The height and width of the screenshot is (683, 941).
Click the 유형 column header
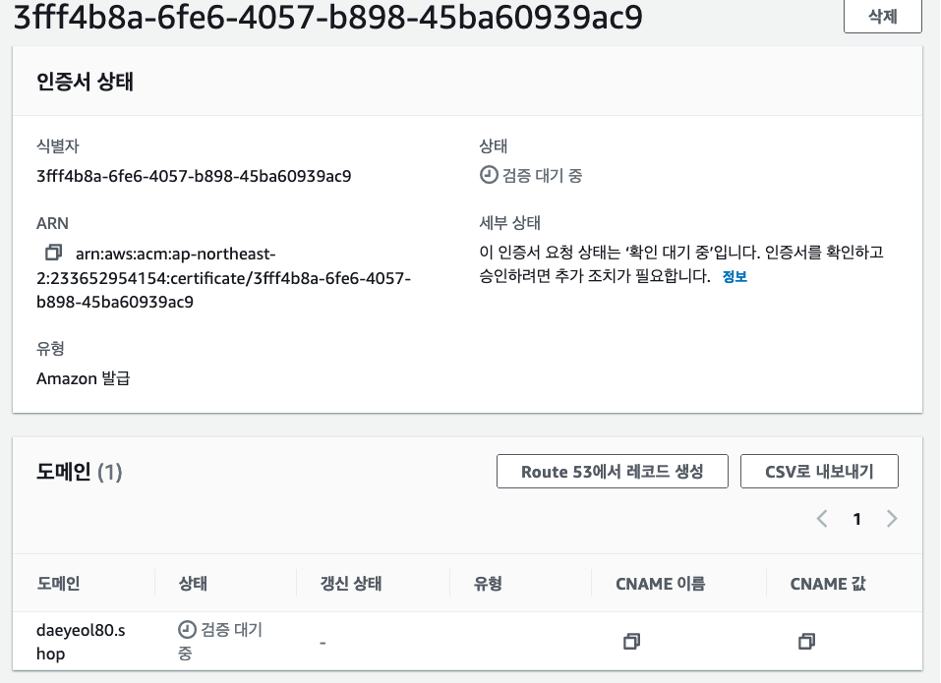(x=487, y=585)
